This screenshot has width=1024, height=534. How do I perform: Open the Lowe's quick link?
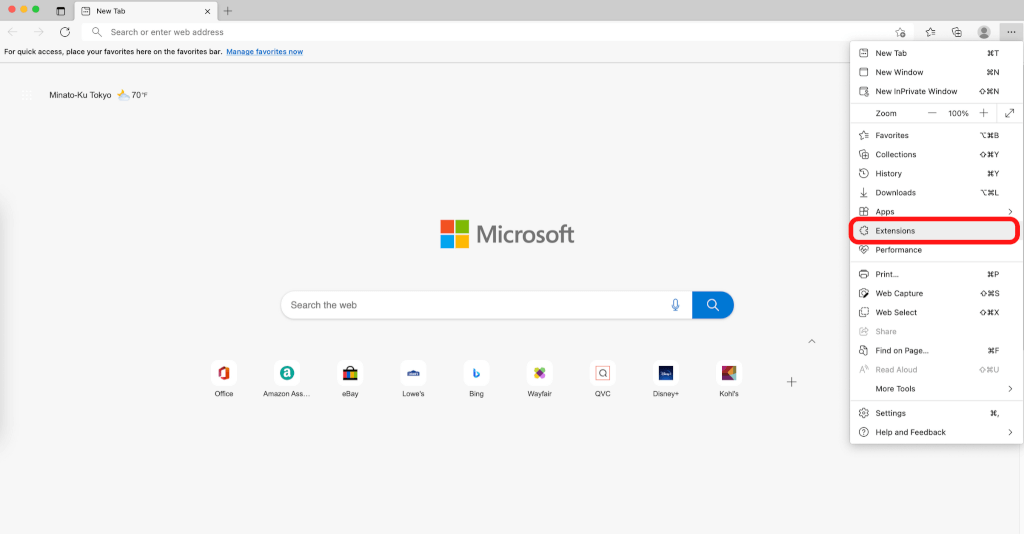413,379
